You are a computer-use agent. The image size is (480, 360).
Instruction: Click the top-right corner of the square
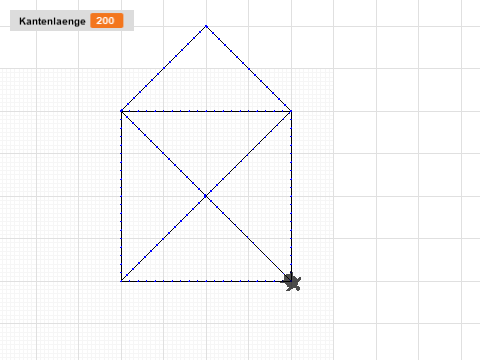(x=291, y=111)
